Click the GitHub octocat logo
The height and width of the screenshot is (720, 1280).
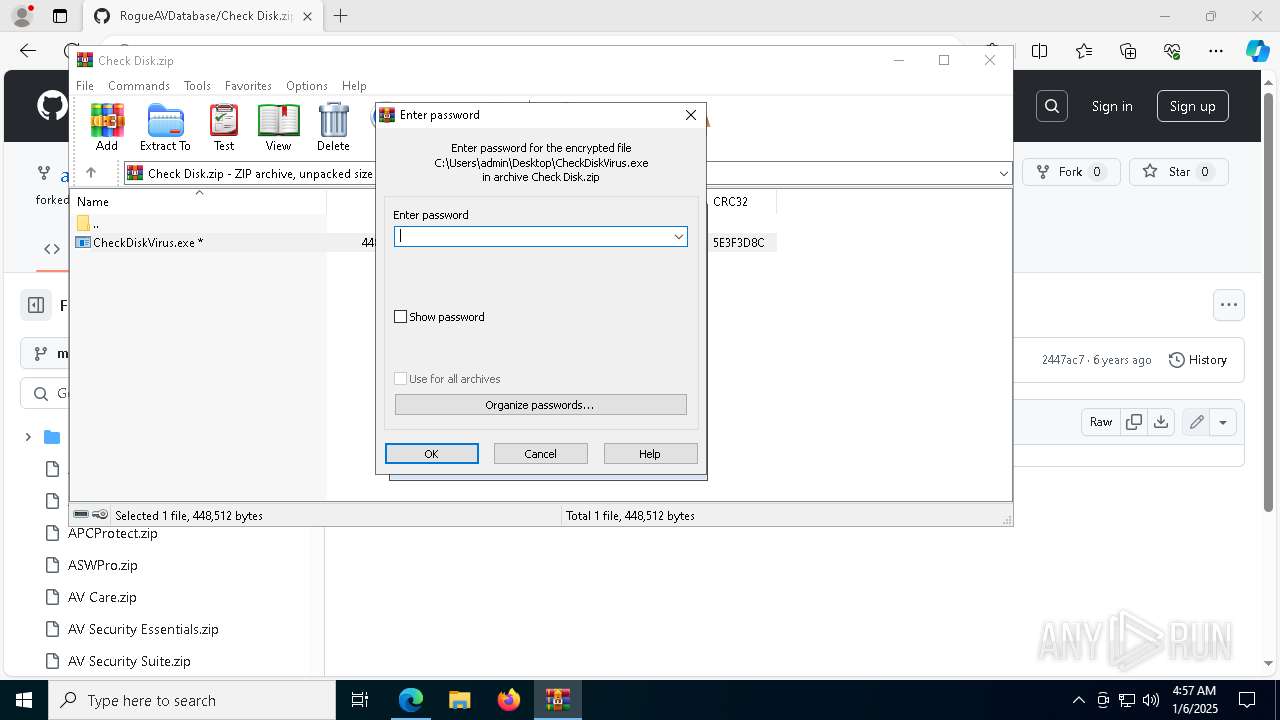click(x=52, y=106)
